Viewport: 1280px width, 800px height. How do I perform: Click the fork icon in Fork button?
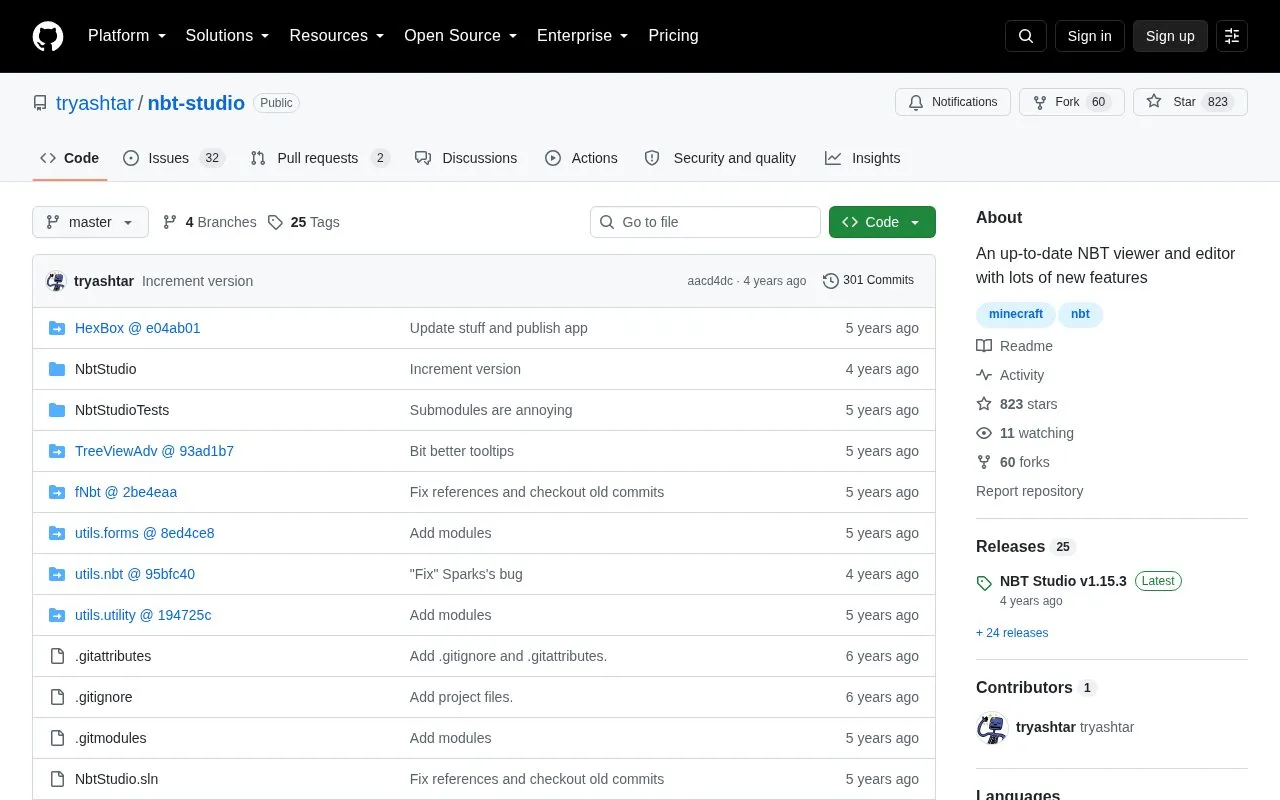[1040, 102]
